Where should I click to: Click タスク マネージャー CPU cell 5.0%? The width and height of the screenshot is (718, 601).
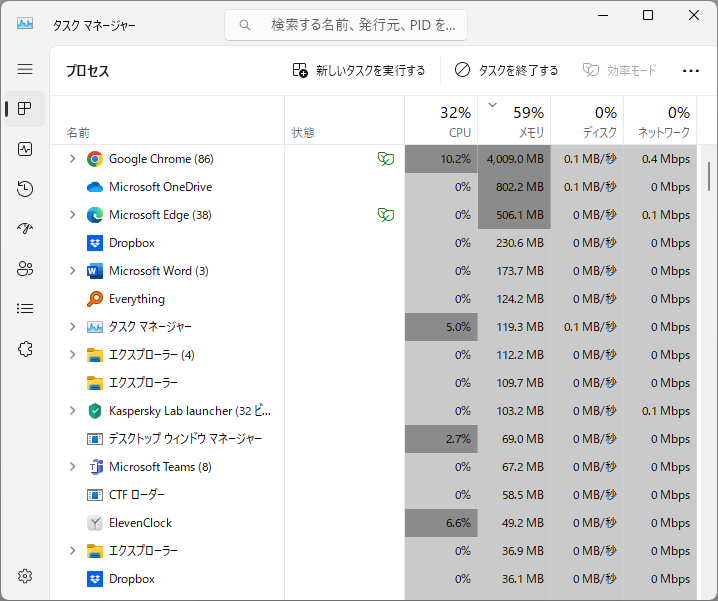tap(441, 327)
